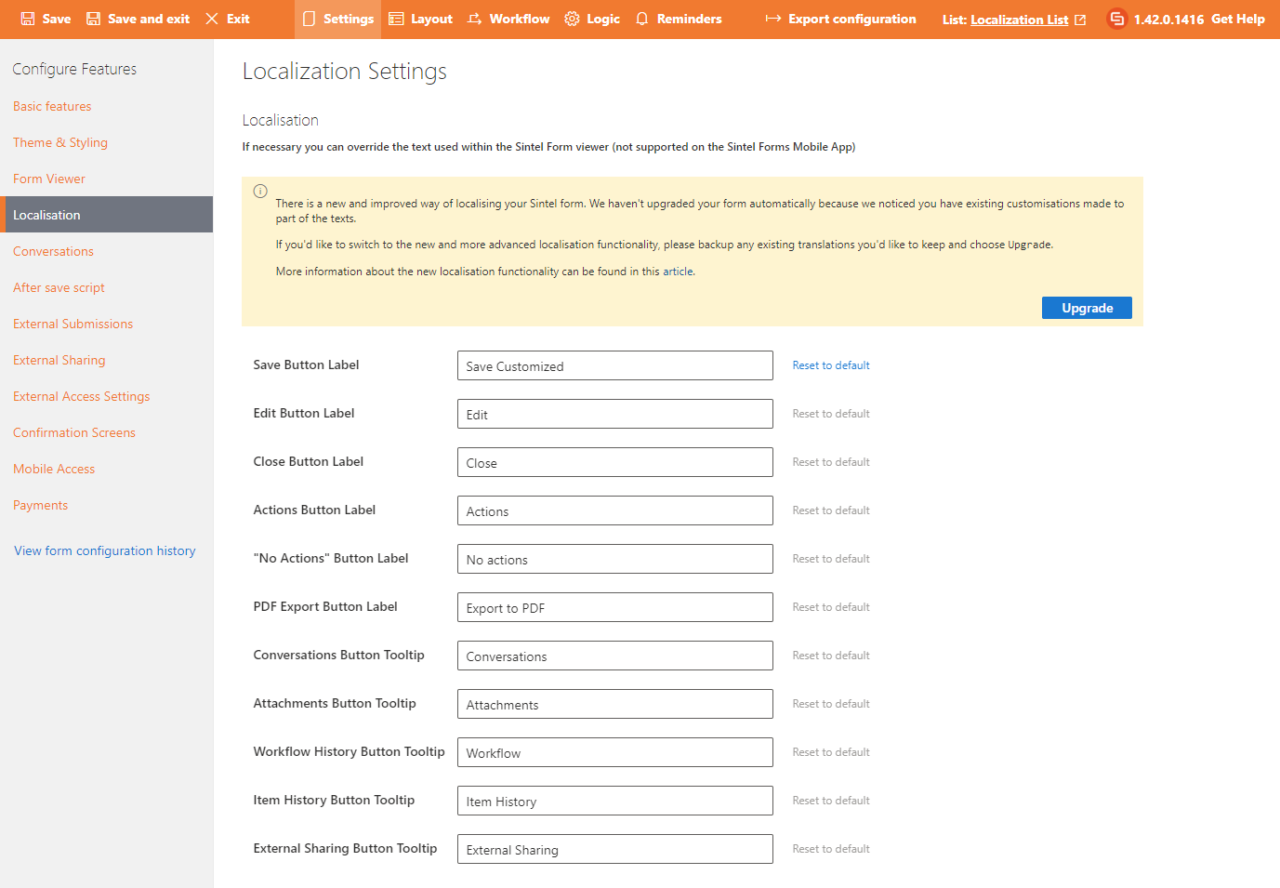Screen dimensions: 1280x888
Task: Click the info icon in the yellow banner
Action: point(260,191)
